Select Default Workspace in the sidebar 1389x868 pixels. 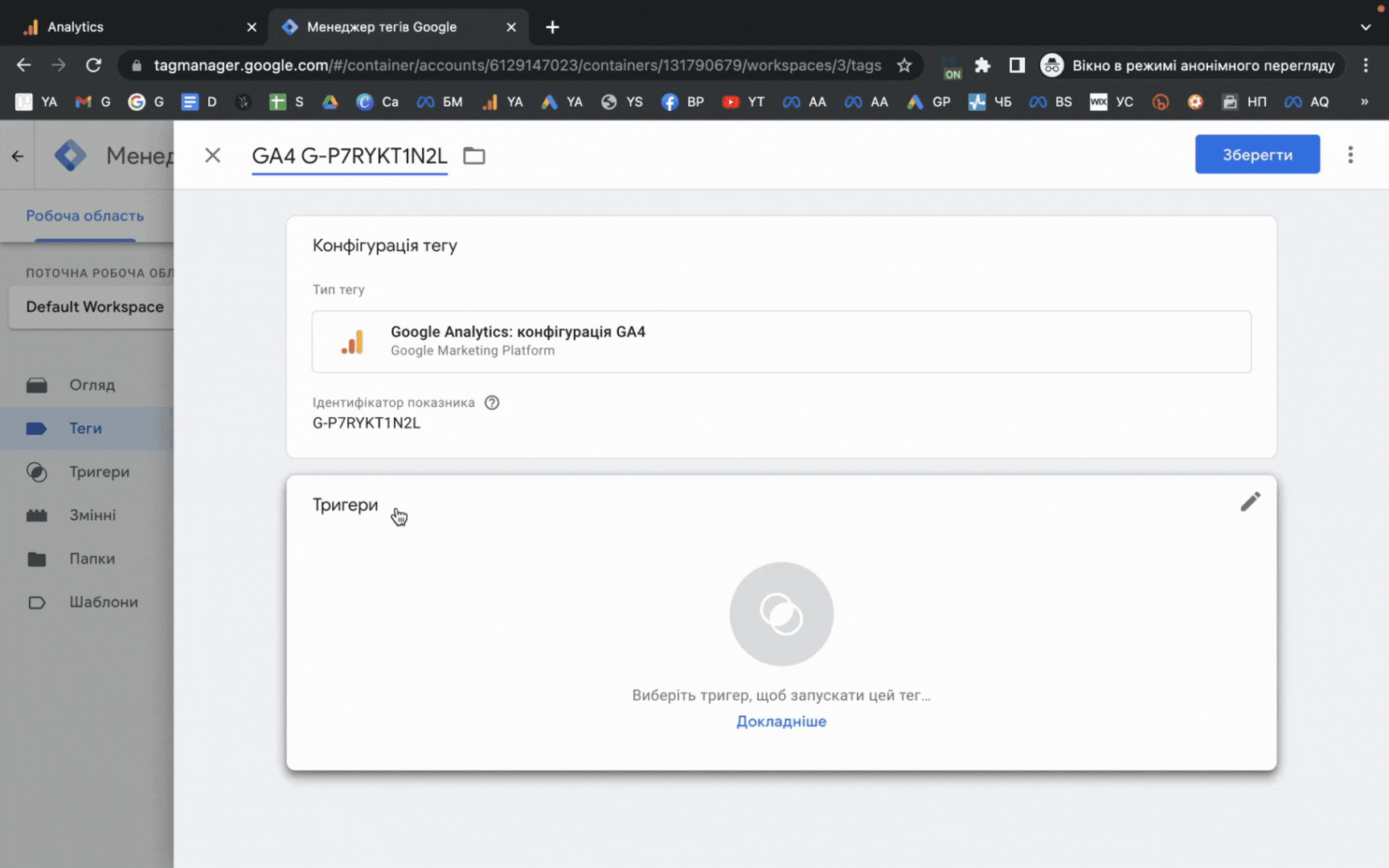(92, 307)
